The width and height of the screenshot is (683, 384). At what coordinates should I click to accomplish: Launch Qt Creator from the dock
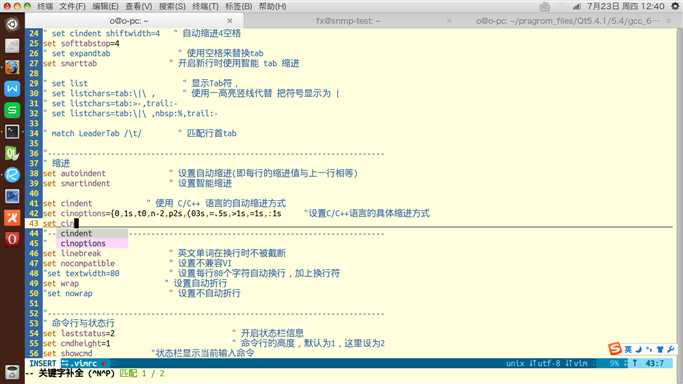click(12, 153)
